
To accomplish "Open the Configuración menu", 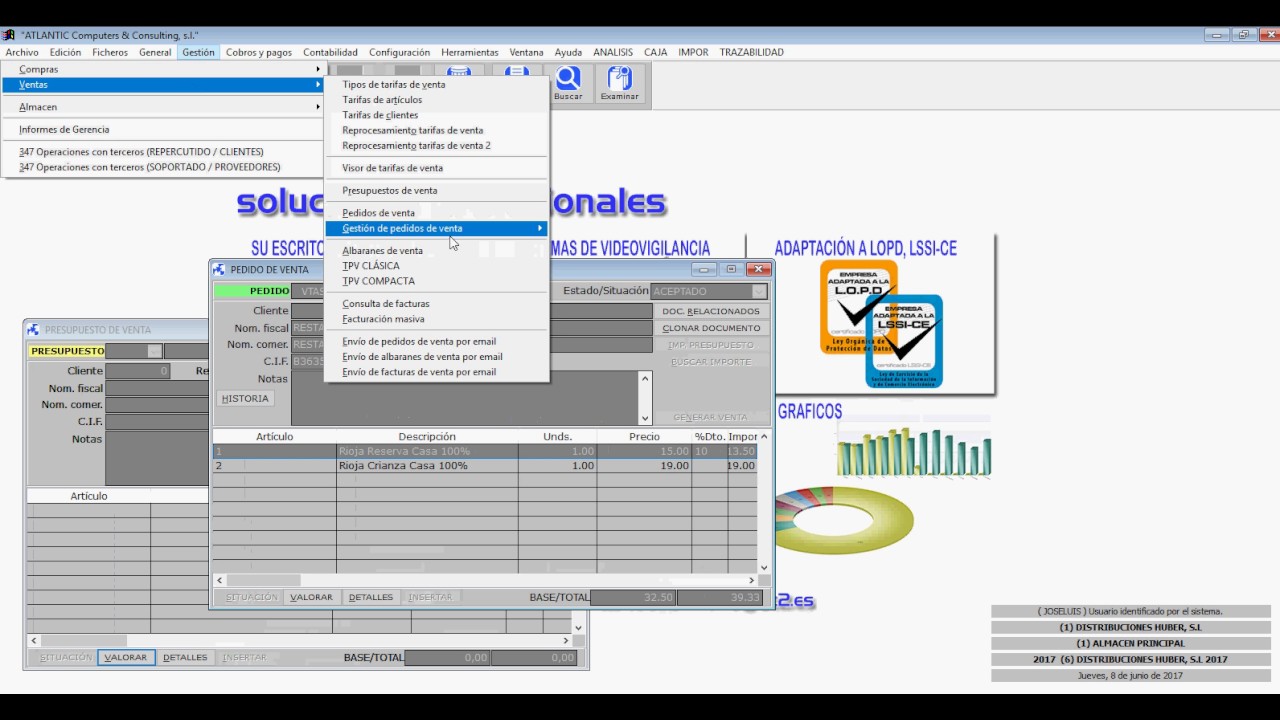I will [x=399, y=52].
